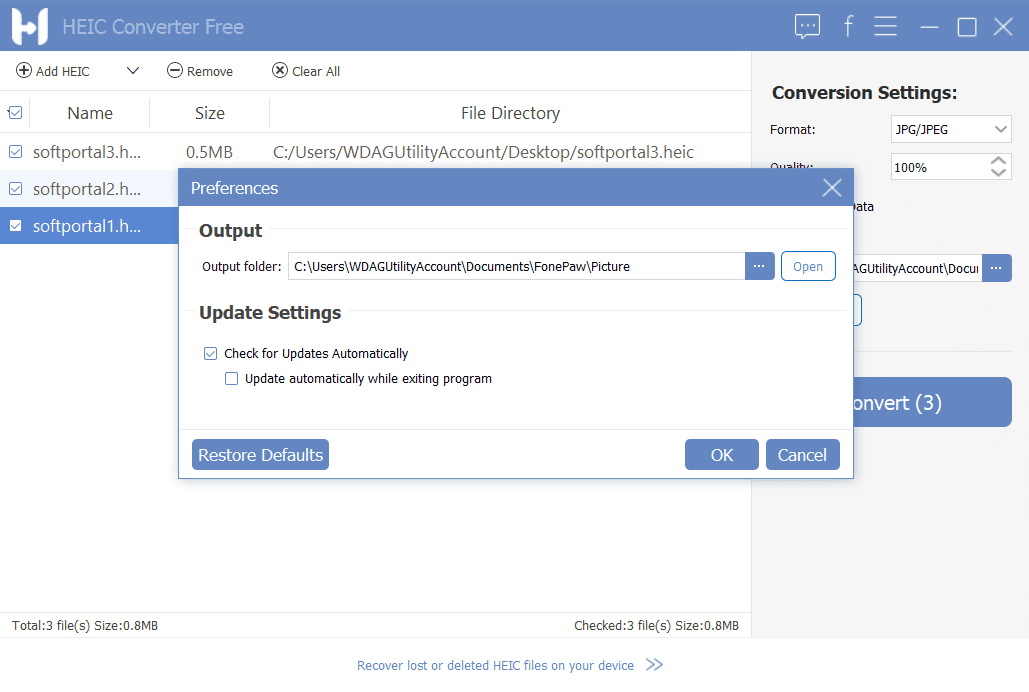Open the output folder via Open button

(808, 266)
